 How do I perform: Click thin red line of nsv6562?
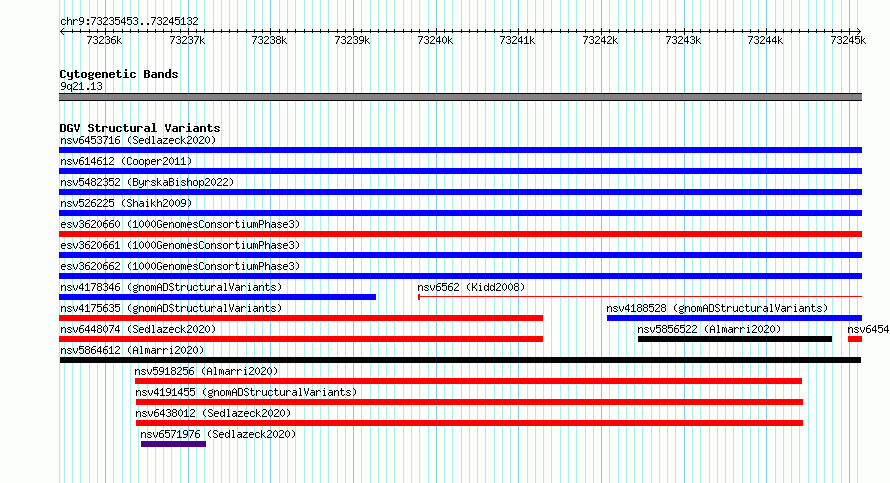[x=640, y=296]
